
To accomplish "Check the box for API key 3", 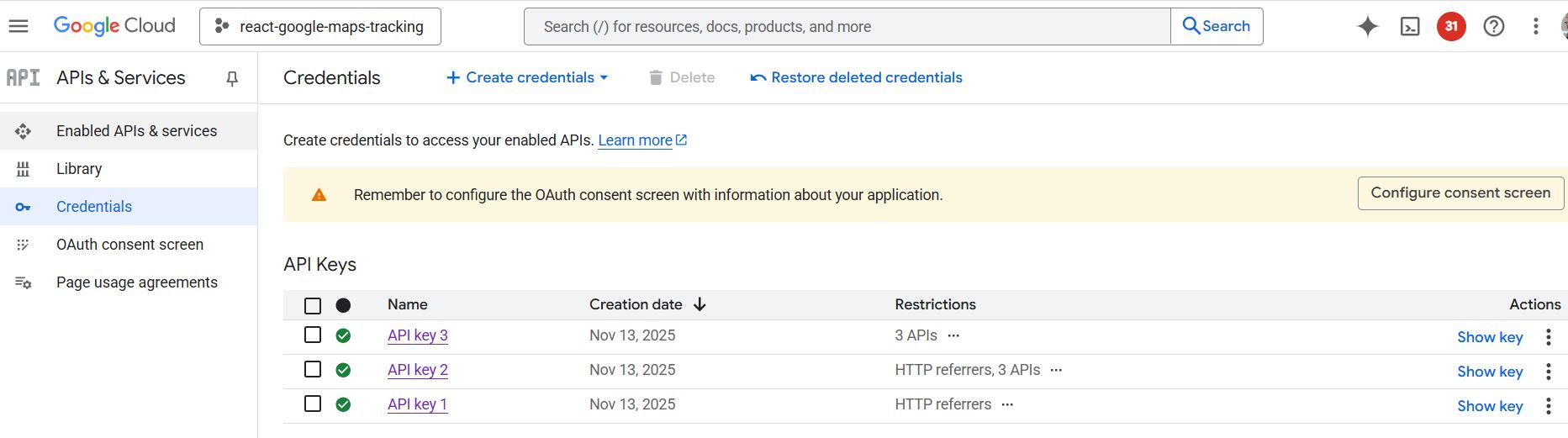I will pos(313,335).
